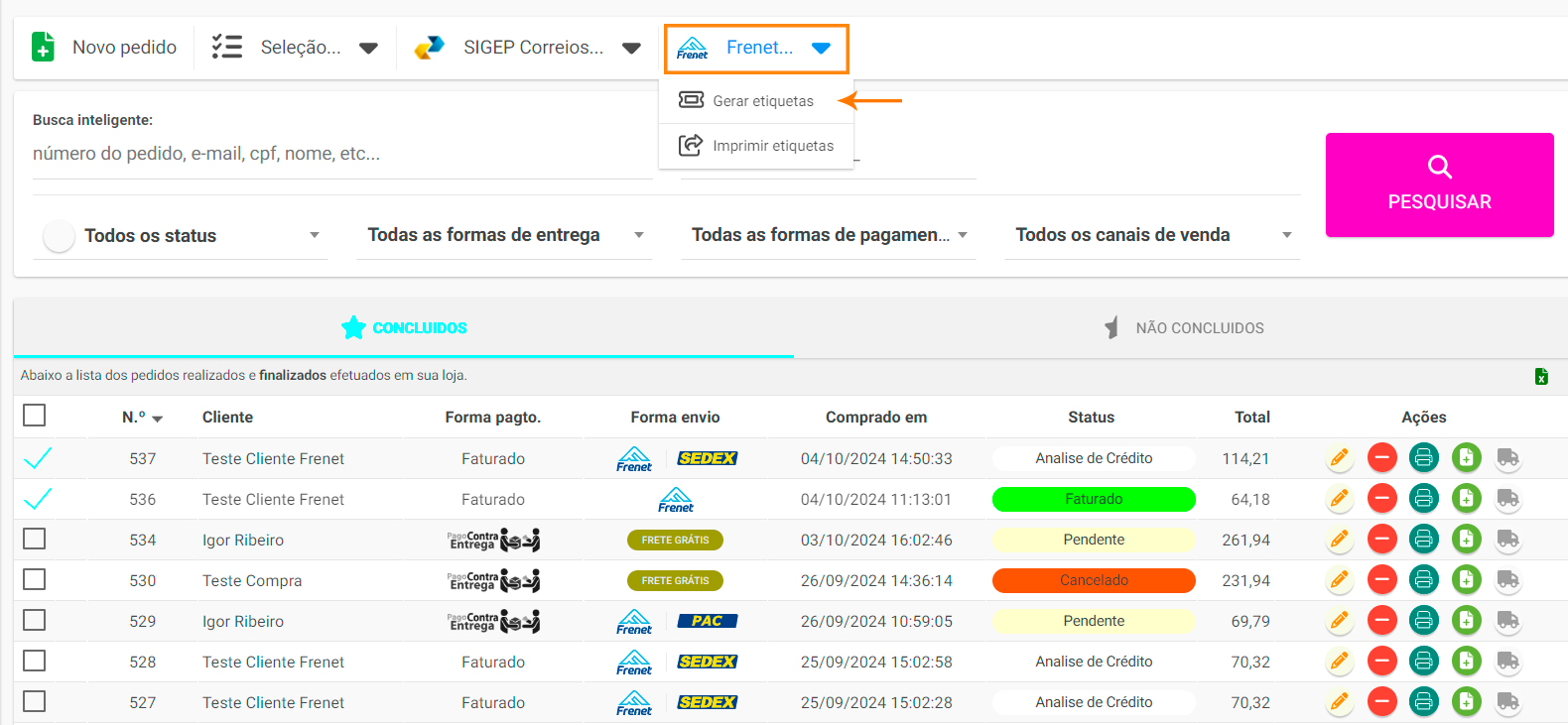Screen dimensions: 1568x725
Task: Click PAC shipping badge on order 529
Action: pyautogui.click(x=708, y=621)
